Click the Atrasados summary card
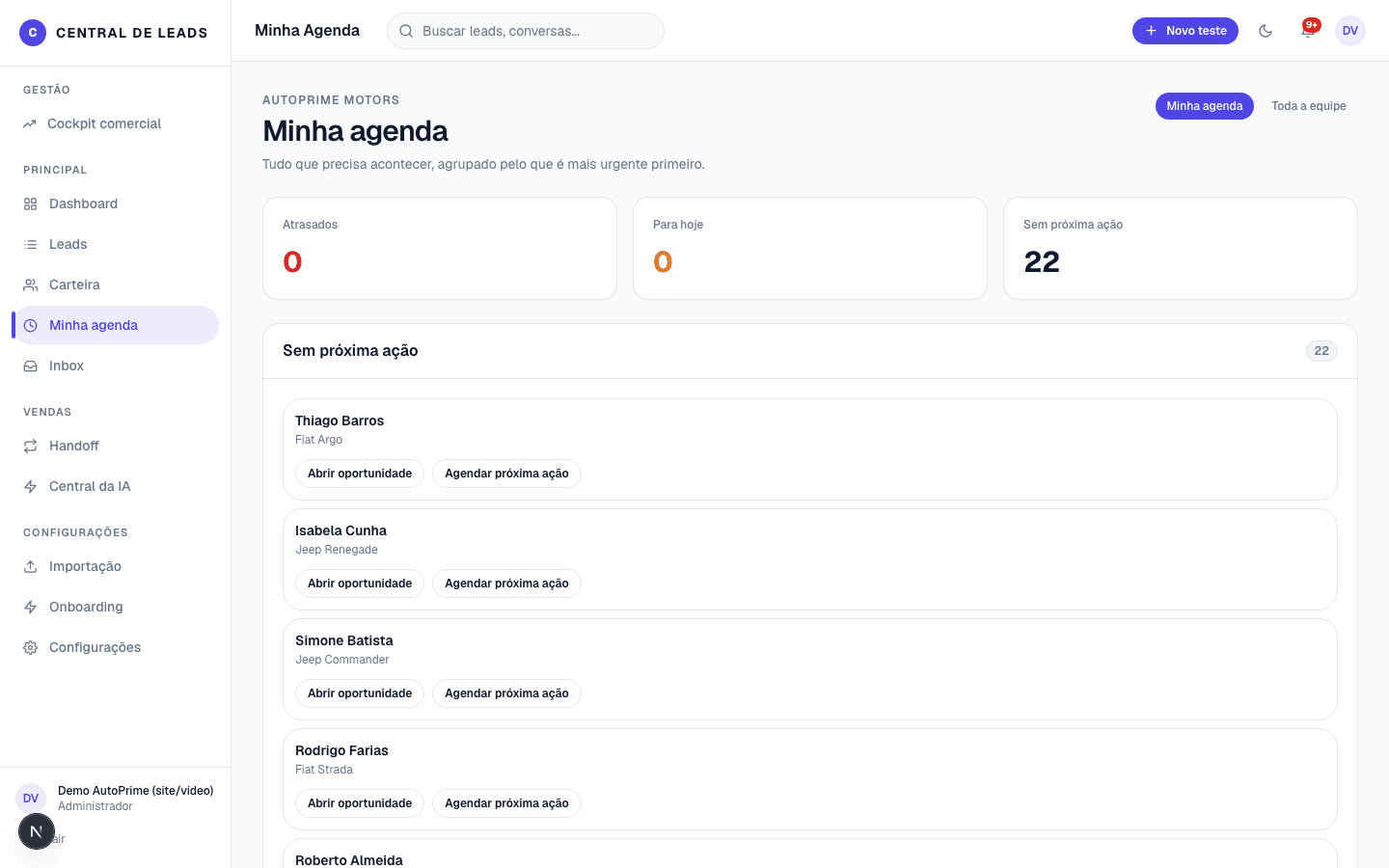The width and height of the screenshot is (1389, 868). (440, 249)
